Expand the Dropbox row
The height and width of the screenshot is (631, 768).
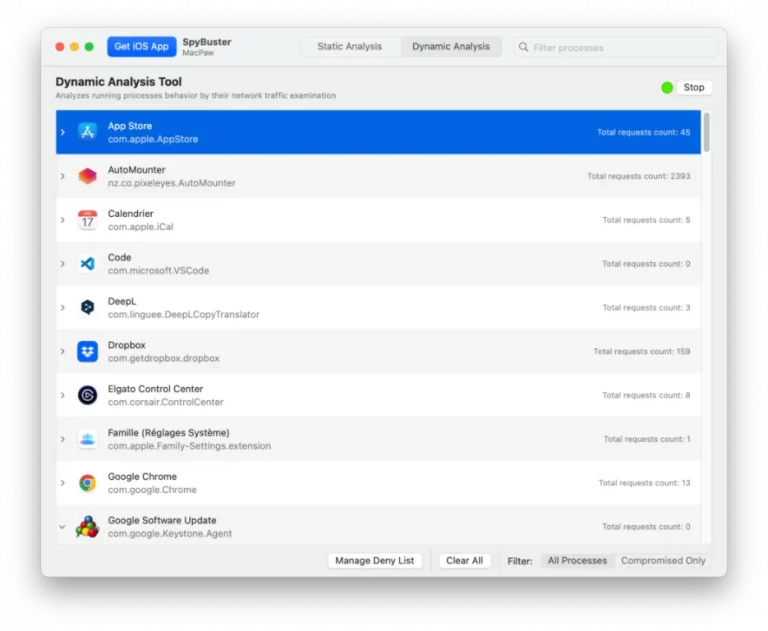63,351
